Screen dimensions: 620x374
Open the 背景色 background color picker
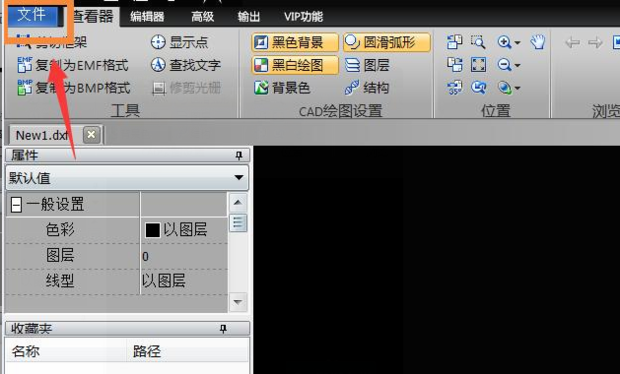(x=282, y=87)
